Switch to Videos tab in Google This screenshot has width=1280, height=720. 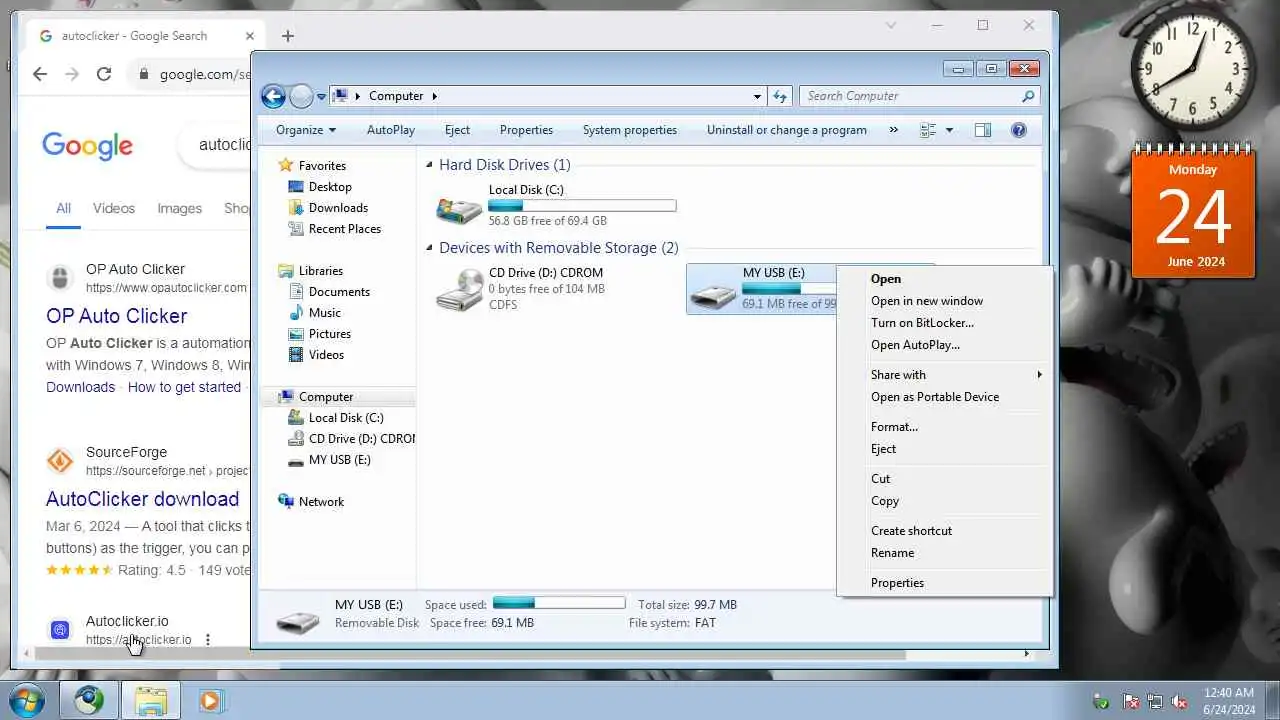tap(114, 209)
